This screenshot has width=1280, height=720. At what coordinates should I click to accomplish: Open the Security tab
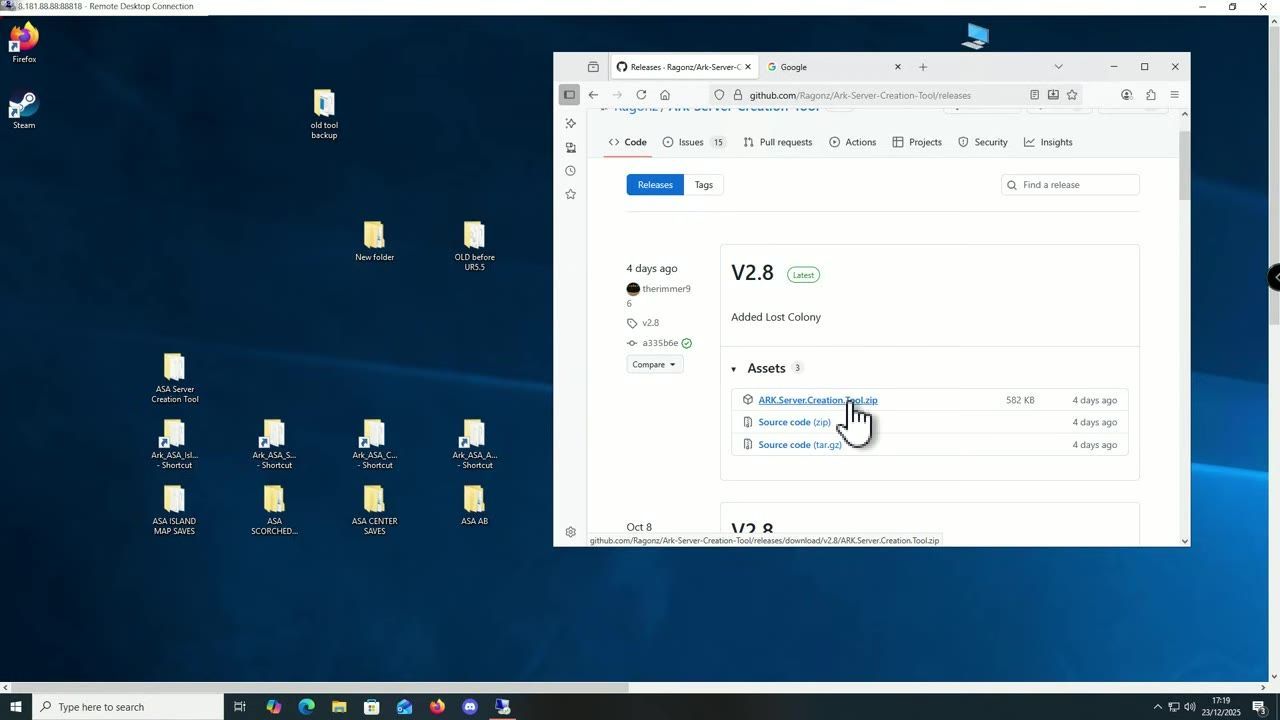[x=983, y=142]
